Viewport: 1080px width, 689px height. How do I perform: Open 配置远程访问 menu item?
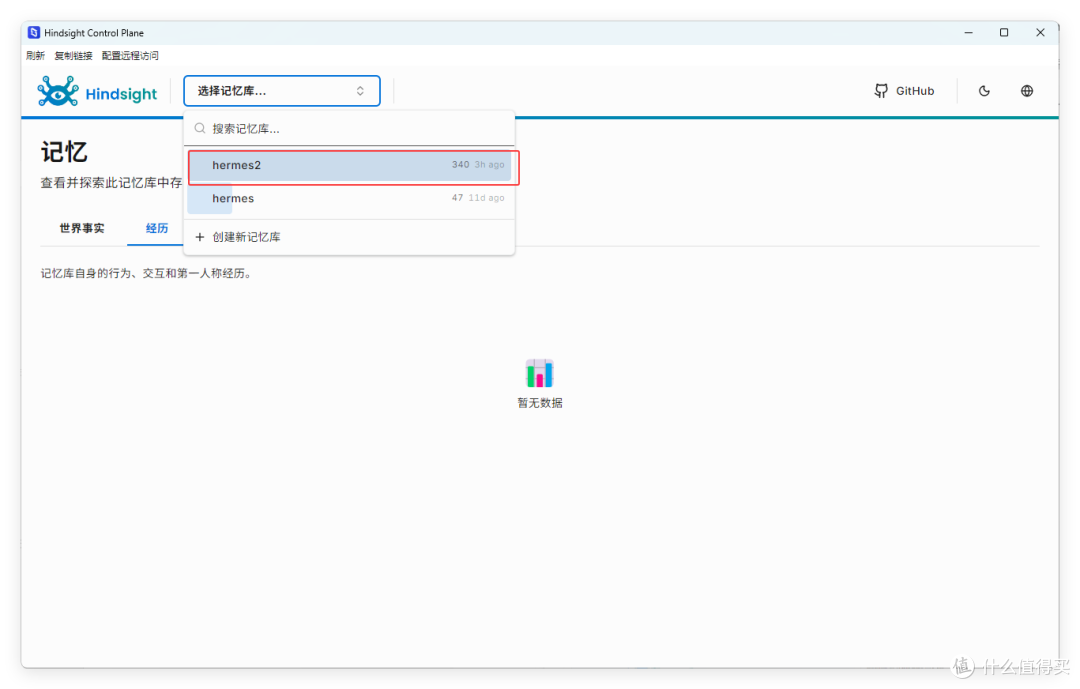[x=129, y=56]
